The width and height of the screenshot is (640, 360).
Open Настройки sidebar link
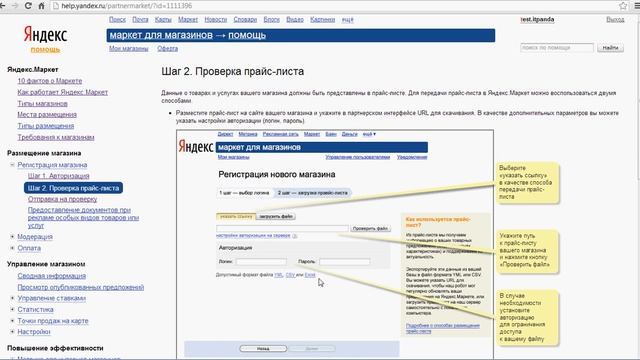(x=34, y=332)
